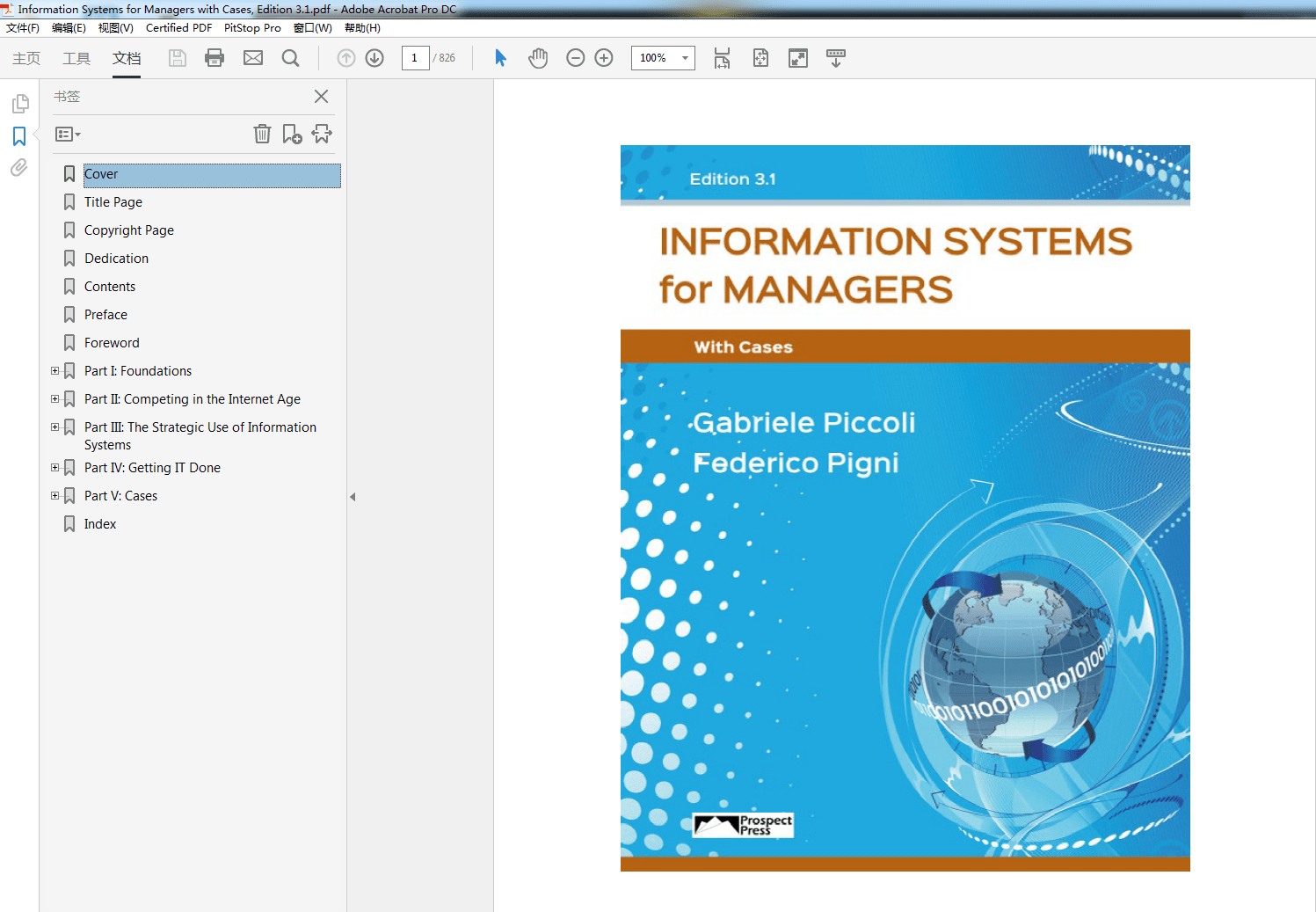Activate the Selection arrow tool
The height and width of the screenshot is (912, 1316).
coord(499,58)
